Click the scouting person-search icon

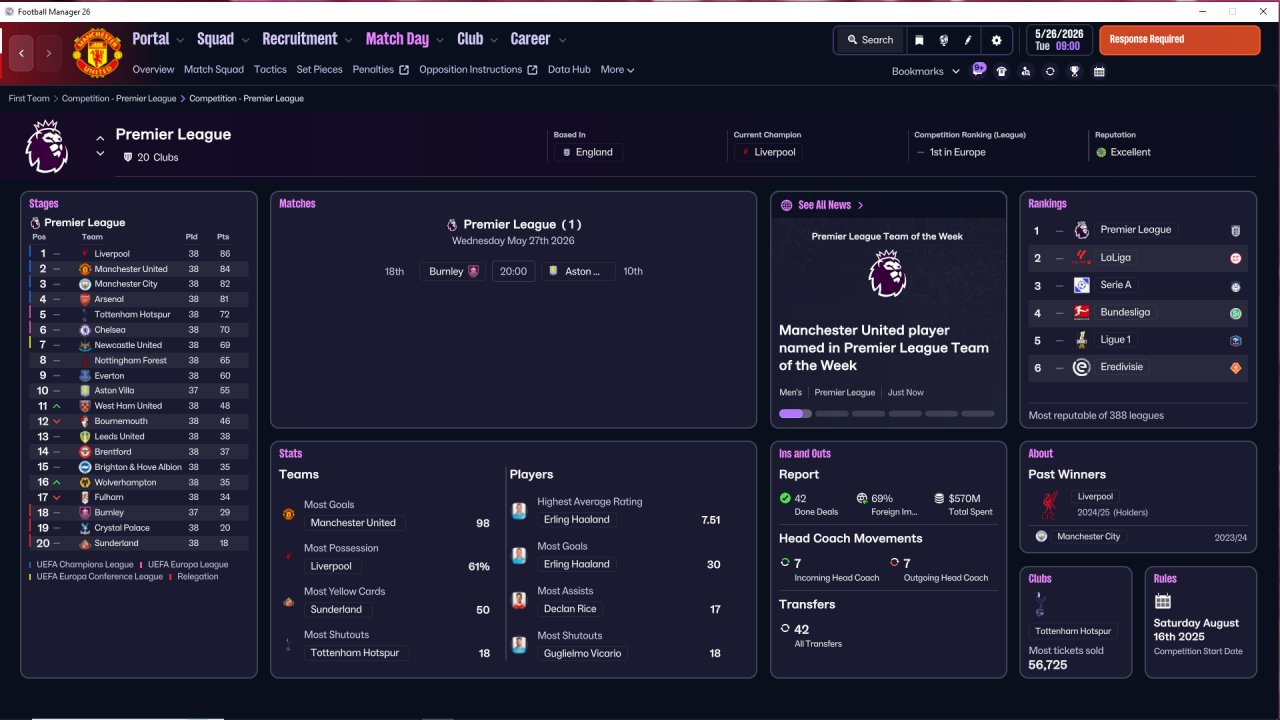point(1026,71)
